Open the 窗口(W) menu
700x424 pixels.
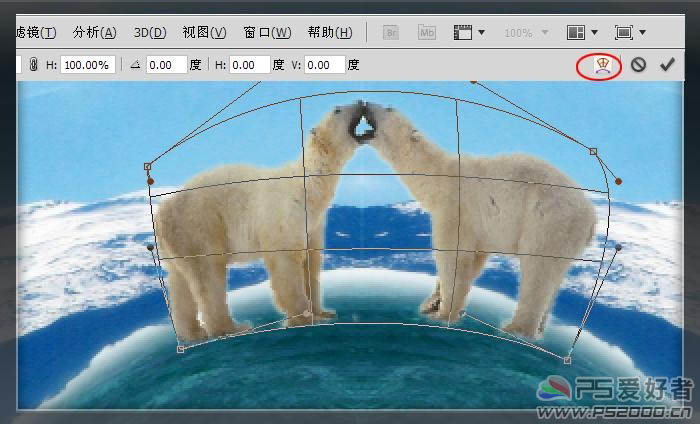click(267, 33)
